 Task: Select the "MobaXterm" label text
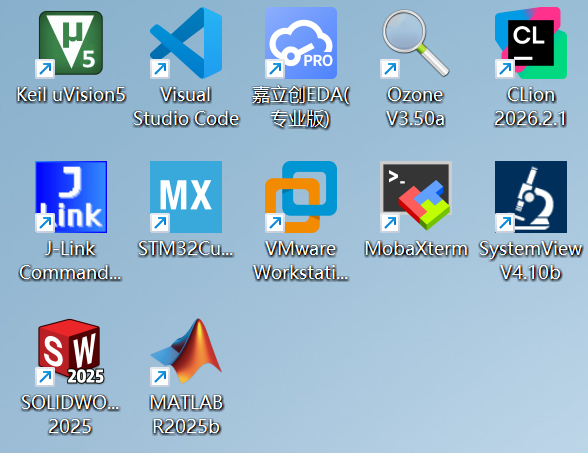[x=416, y=249]
